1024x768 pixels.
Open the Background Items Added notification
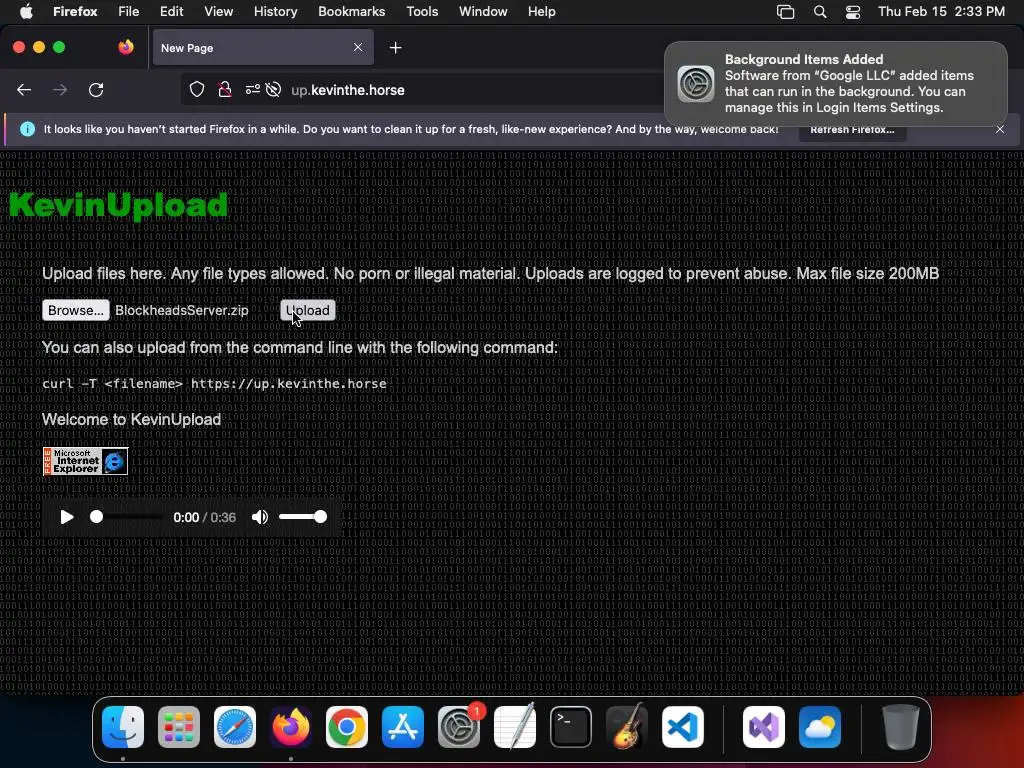point(836,84)
